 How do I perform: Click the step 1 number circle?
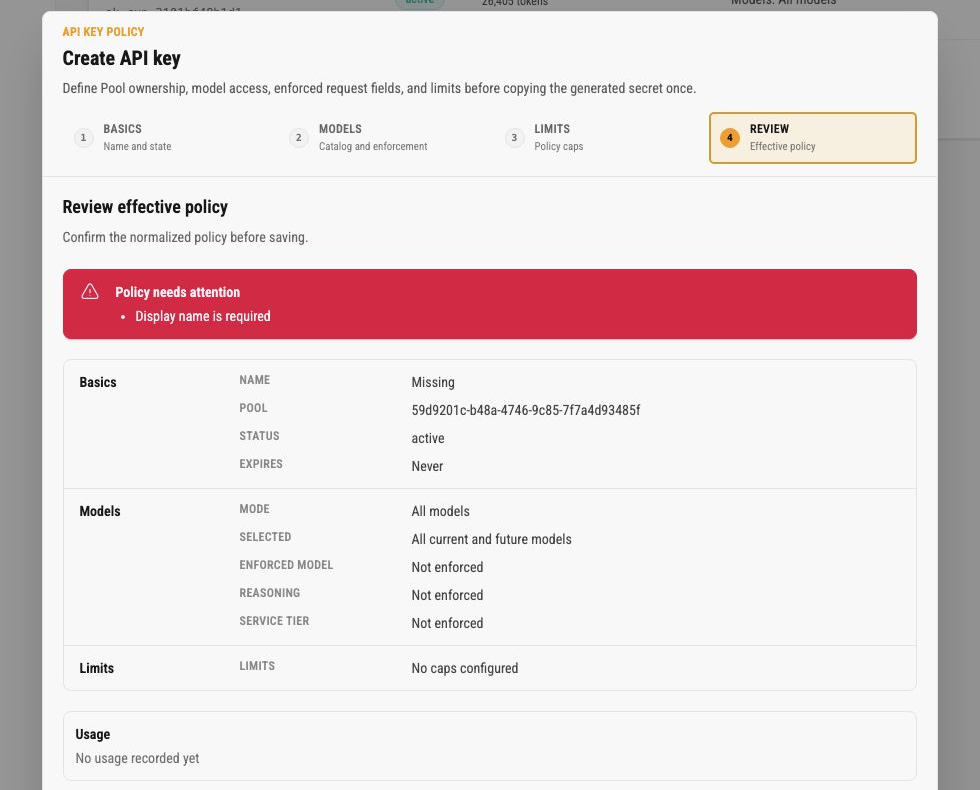(83, 138)
